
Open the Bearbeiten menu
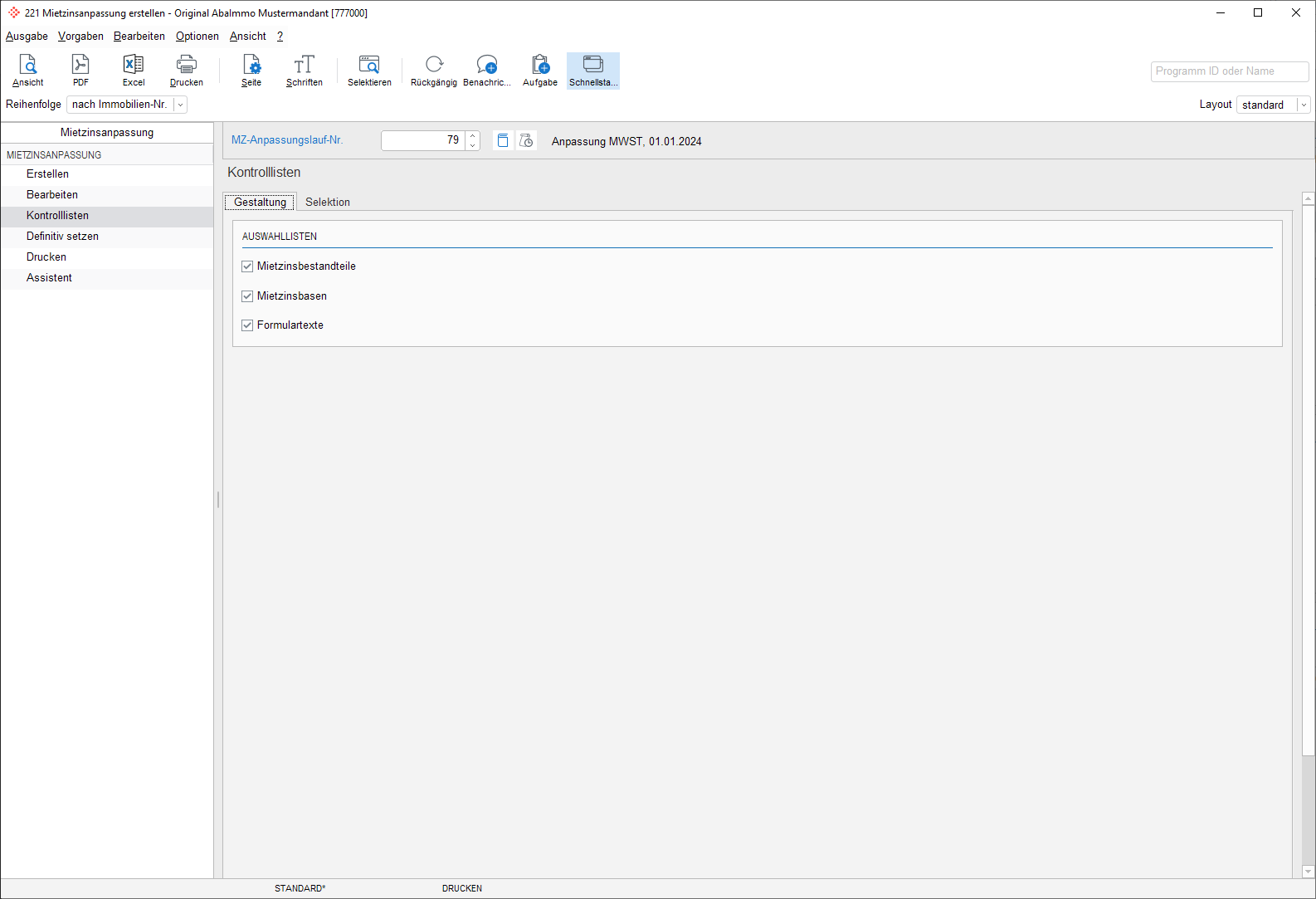[x=139, y=37]
